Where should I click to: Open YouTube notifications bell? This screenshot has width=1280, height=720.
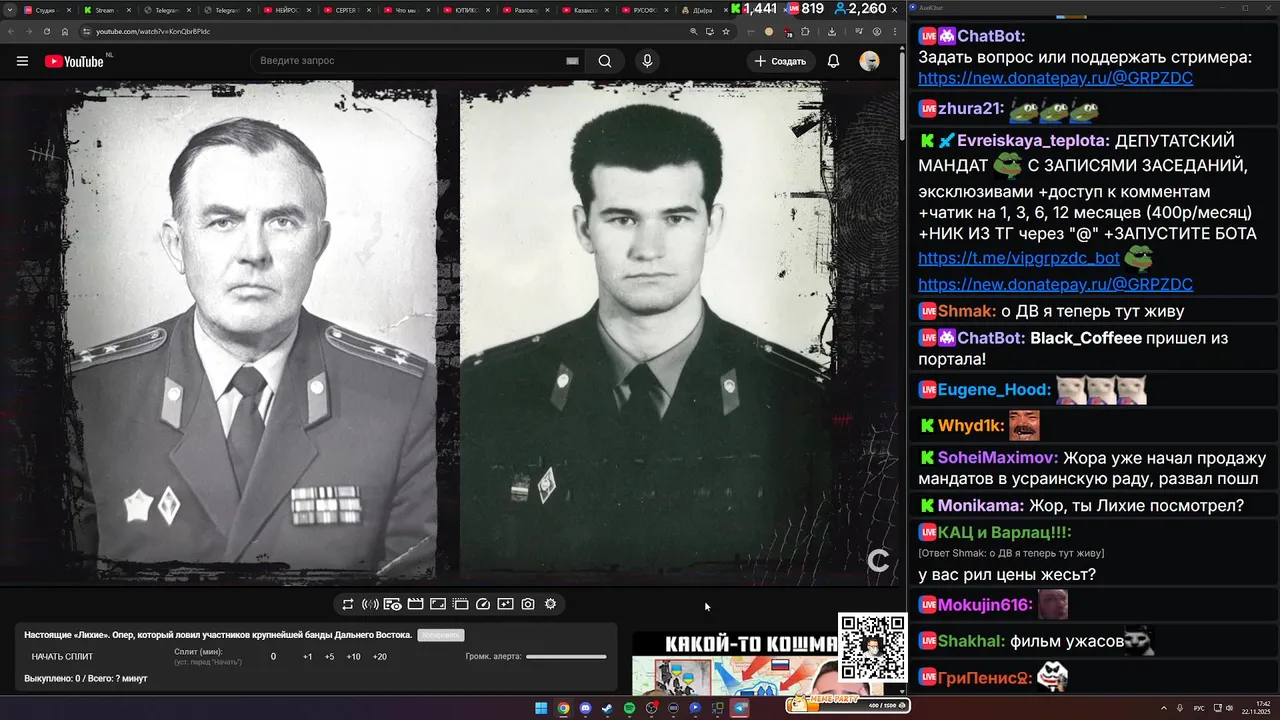pyautogui.click(x=833, y=61)
